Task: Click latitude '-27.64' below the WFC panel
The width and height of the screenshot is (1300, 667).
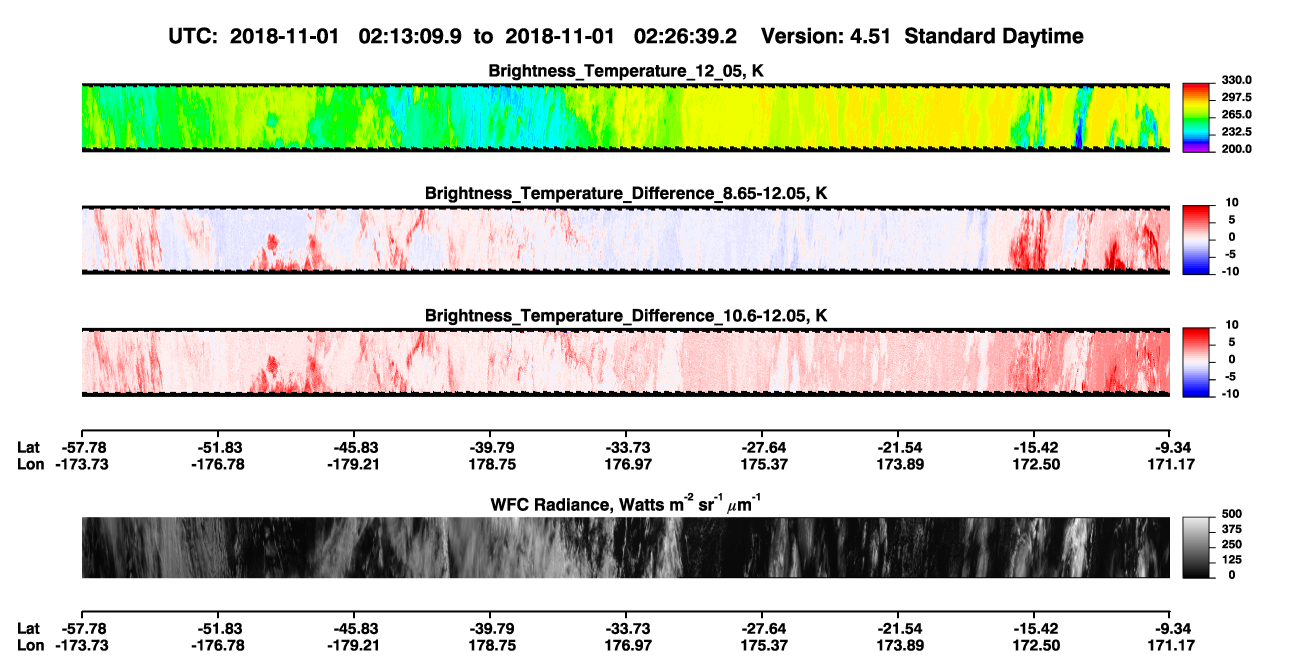Action: point(762,628)
